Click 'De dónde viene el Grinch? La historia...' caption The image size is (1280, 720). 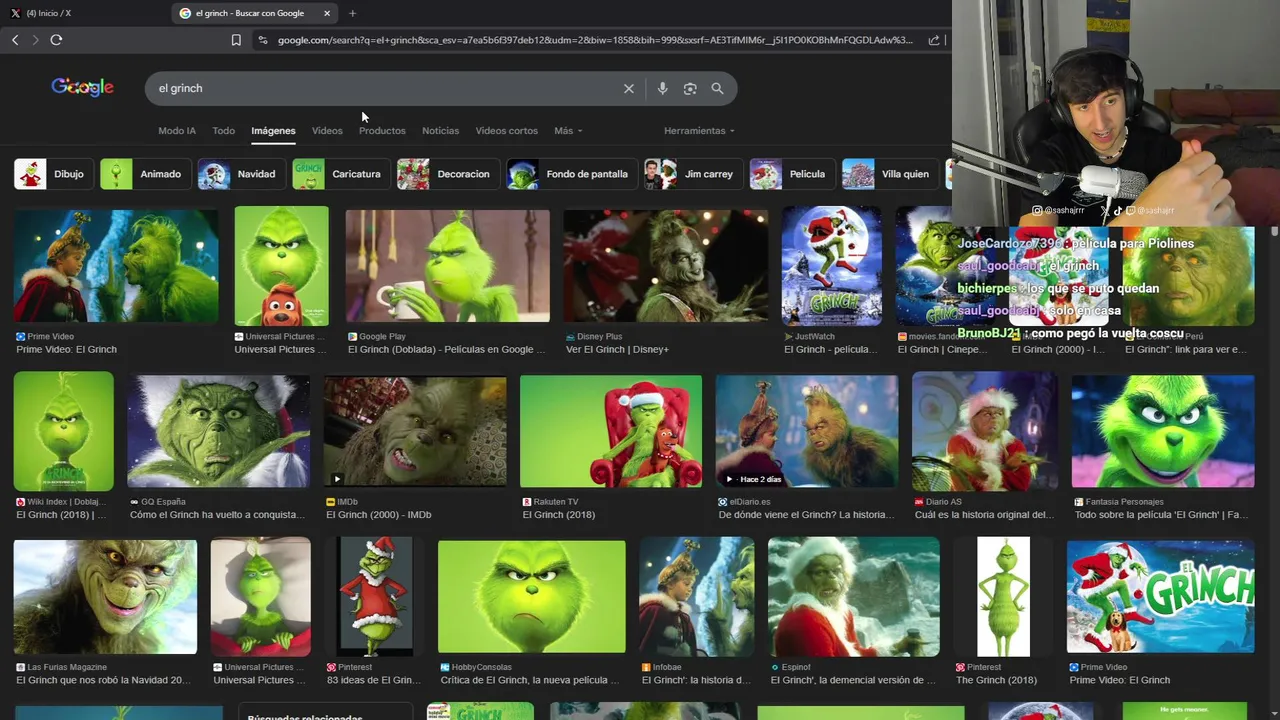click(x=806, y=515)
